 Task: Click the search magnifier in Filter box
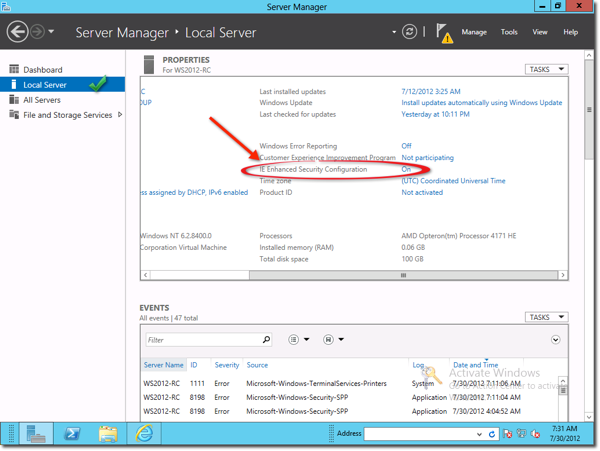click(x=266, y=339)
